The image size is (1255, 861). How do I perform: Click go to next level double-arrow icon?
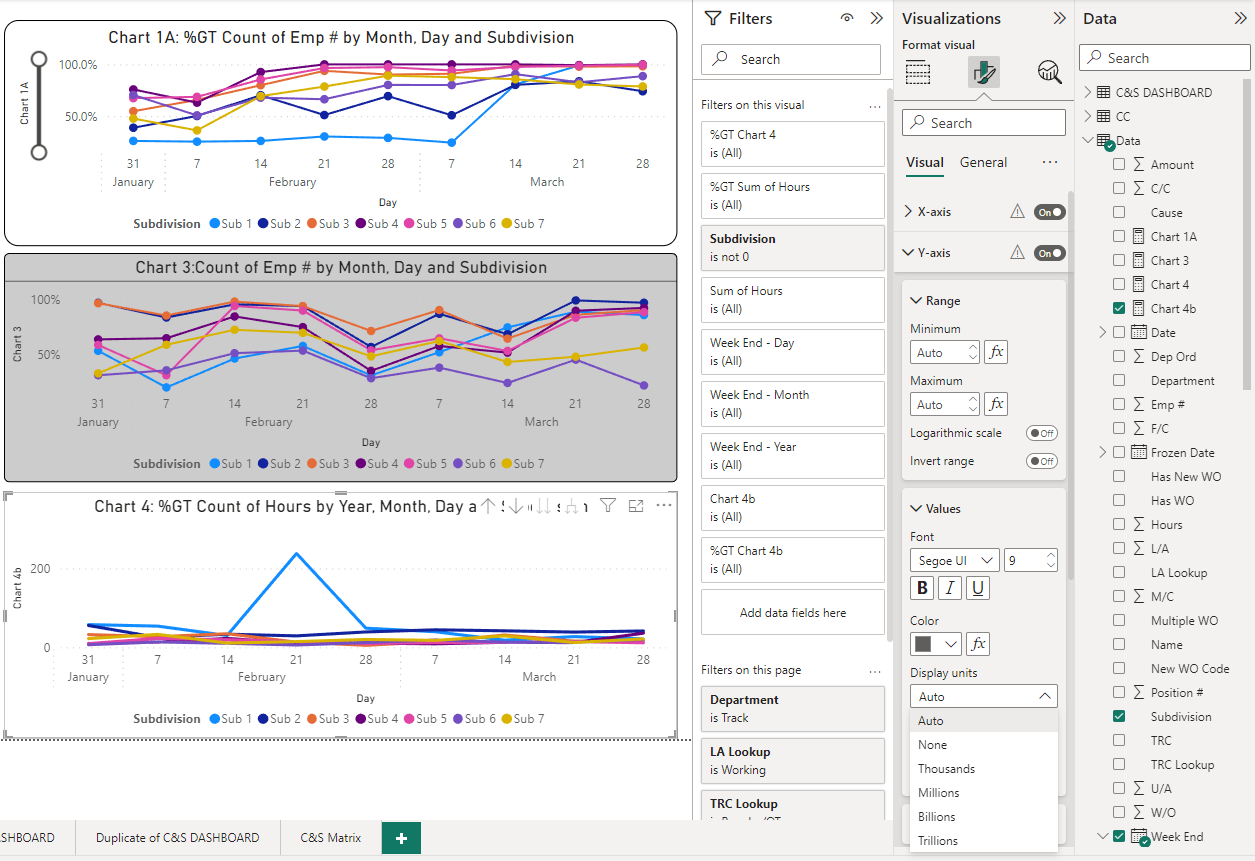543,506
